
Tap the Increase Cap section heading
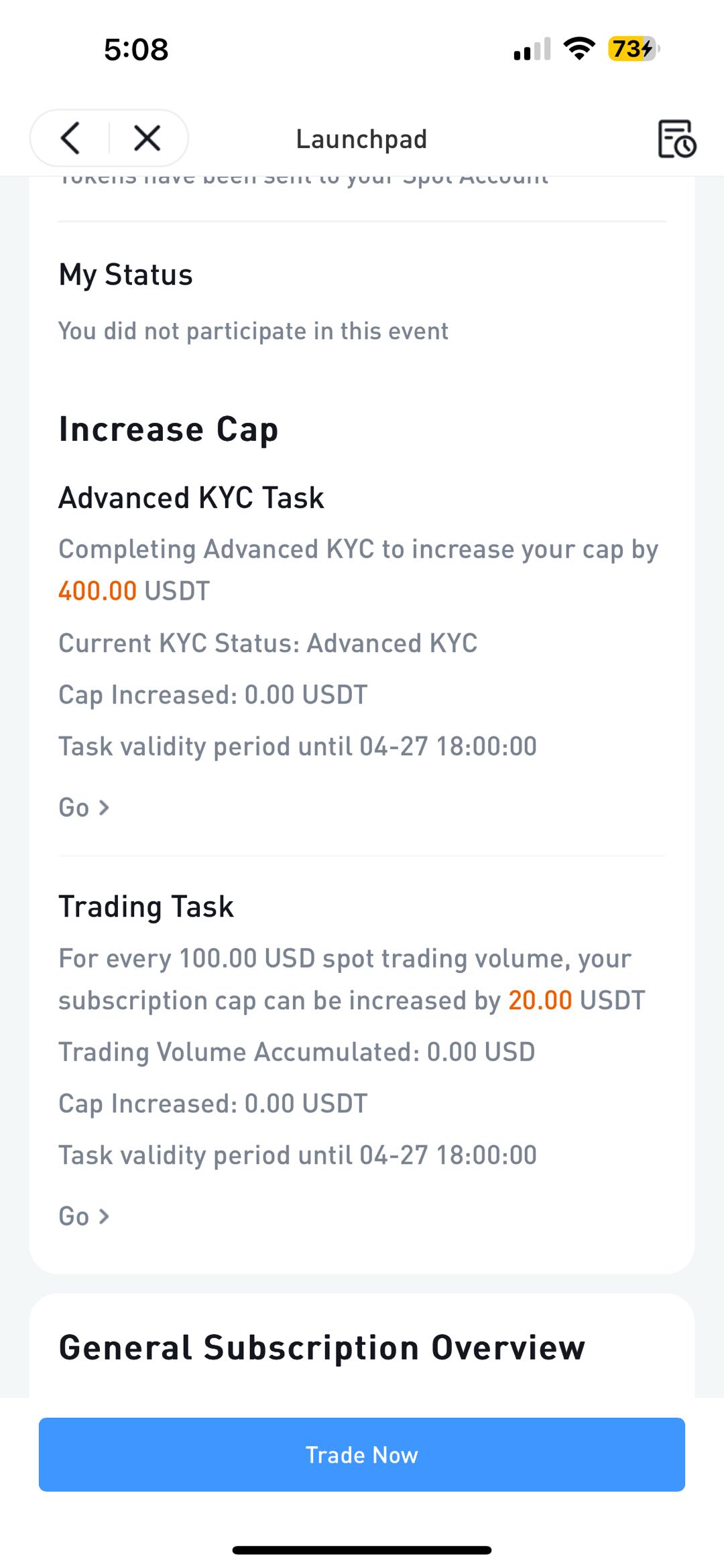[x=168, y=430]
